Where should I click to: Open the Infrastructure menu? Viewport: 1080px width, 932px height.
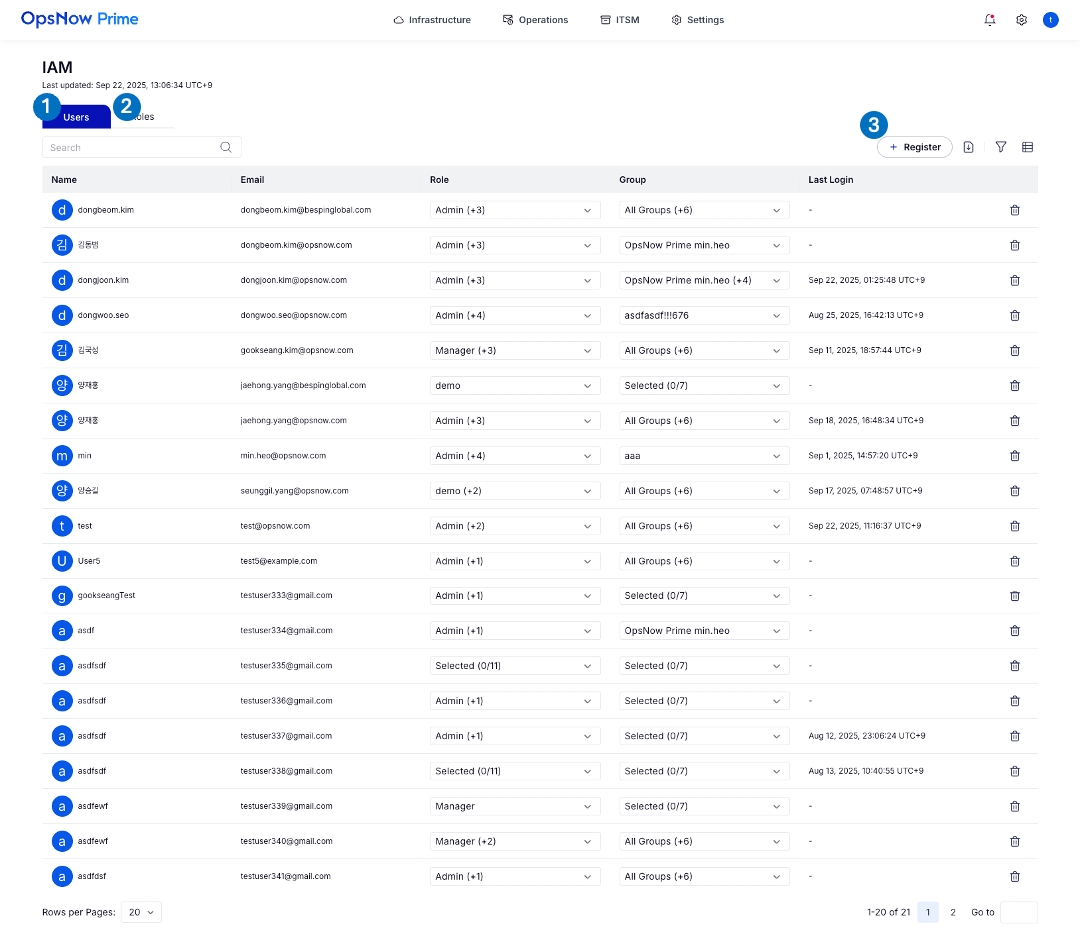coord(432,20)
